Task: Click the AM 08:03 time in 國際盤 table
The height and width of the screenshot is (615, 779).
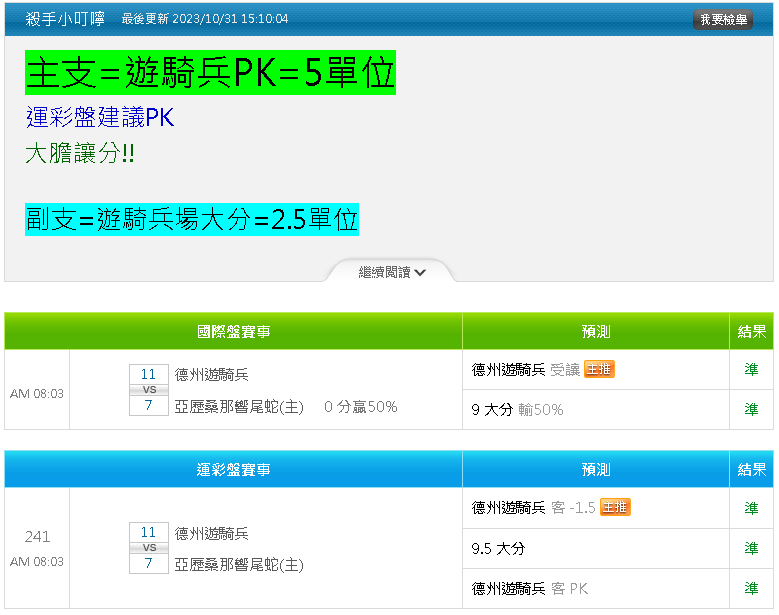Action: click(37, 393)
